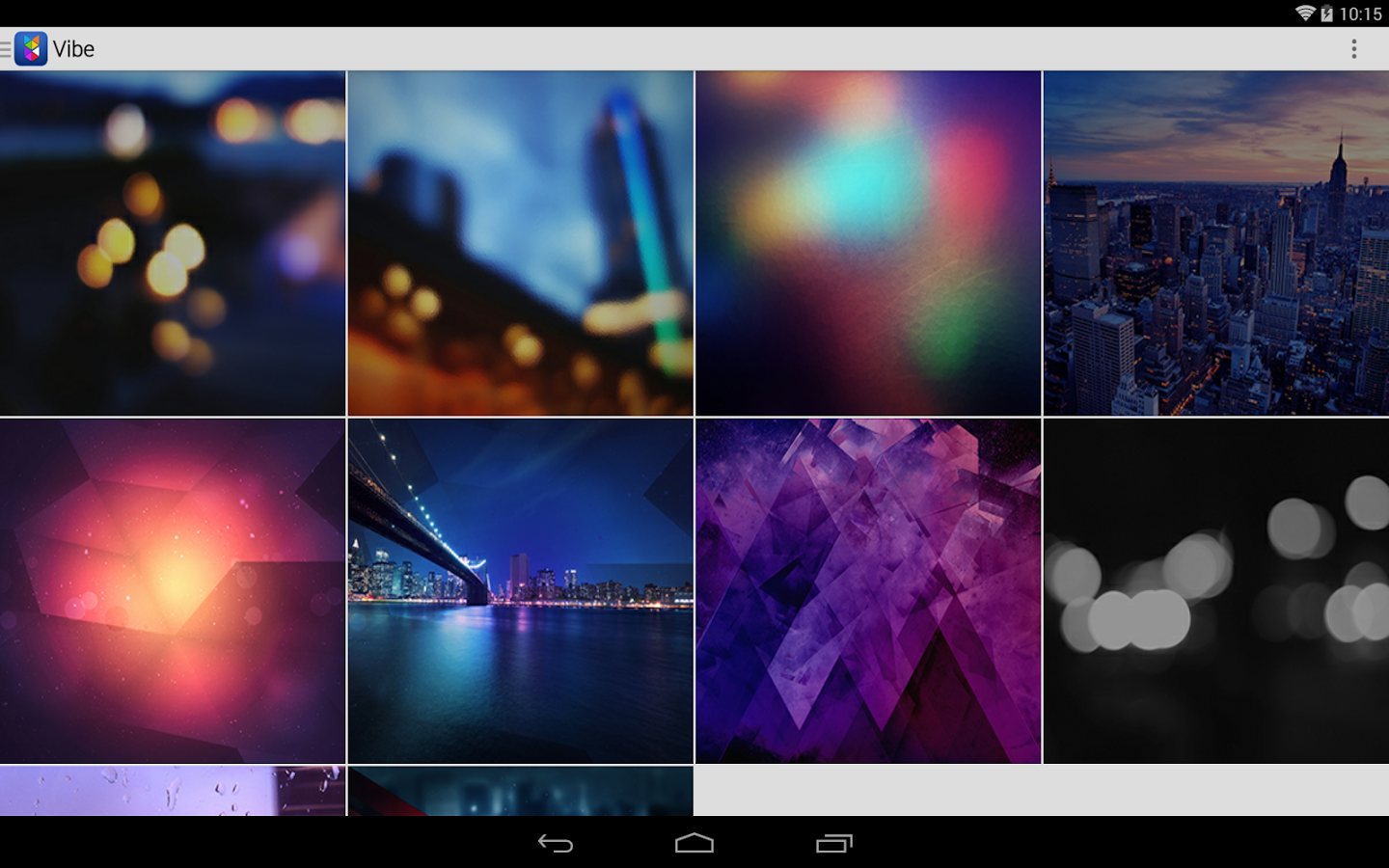Open the dark teal city wallpaper

[x=521, y=791]
